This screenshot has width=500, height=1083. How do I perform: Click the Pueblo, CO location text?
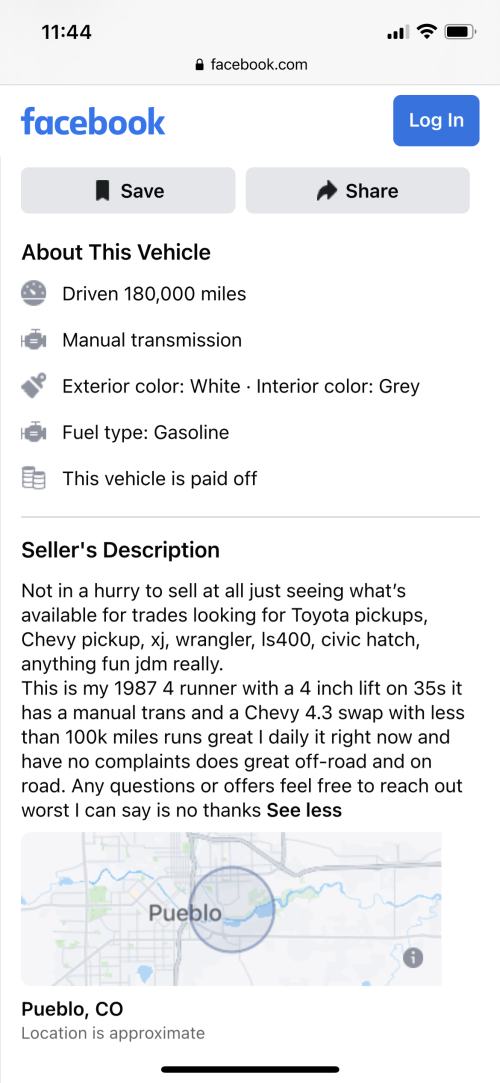click(x=72, y=1009)
